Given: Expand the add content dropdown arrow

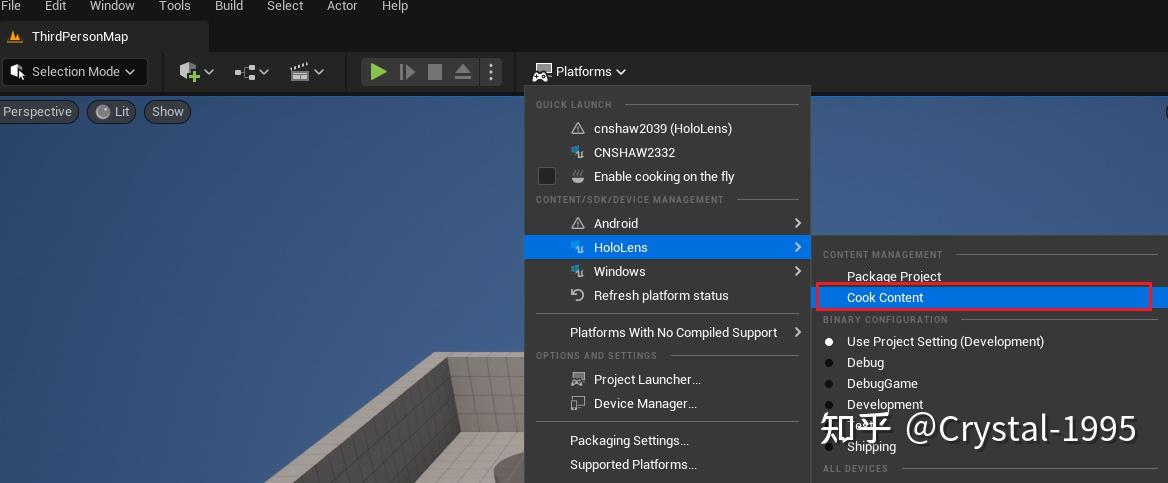Looking at the screenshot, I should (209, 72).
